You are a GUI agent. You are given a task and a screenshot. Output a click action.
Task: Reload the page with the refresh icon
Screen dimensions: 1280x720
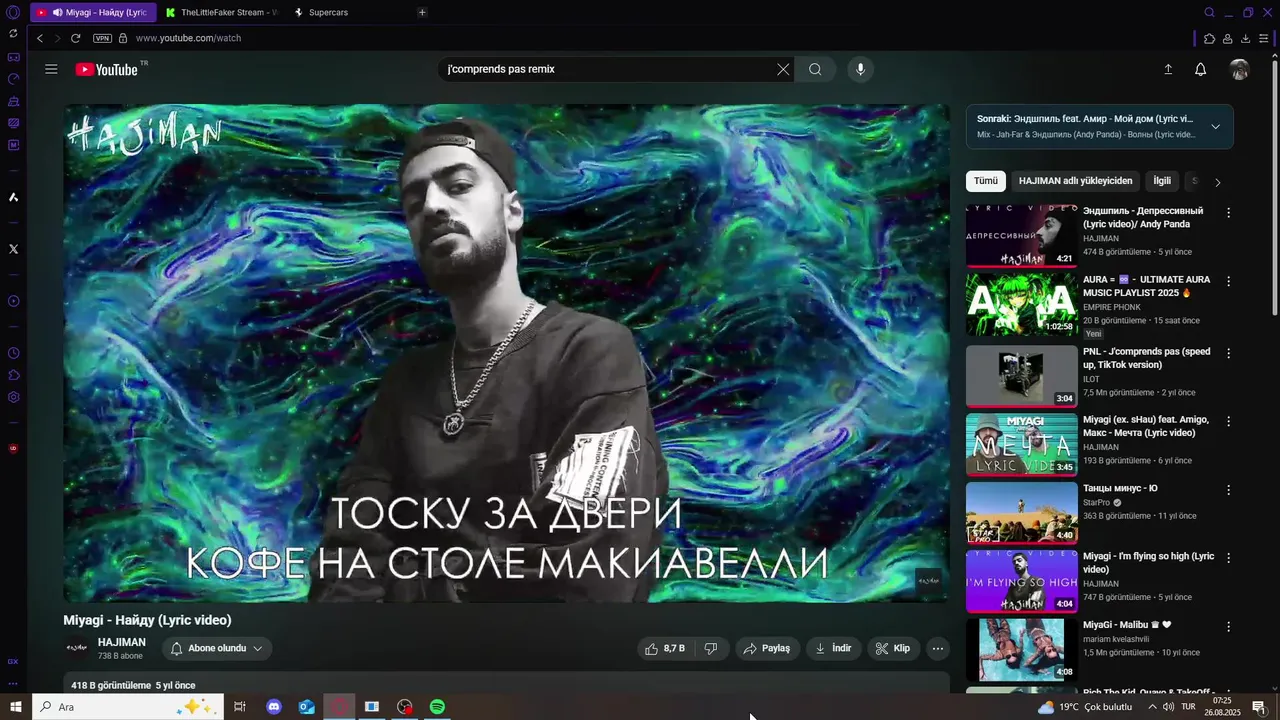point(75,38)
